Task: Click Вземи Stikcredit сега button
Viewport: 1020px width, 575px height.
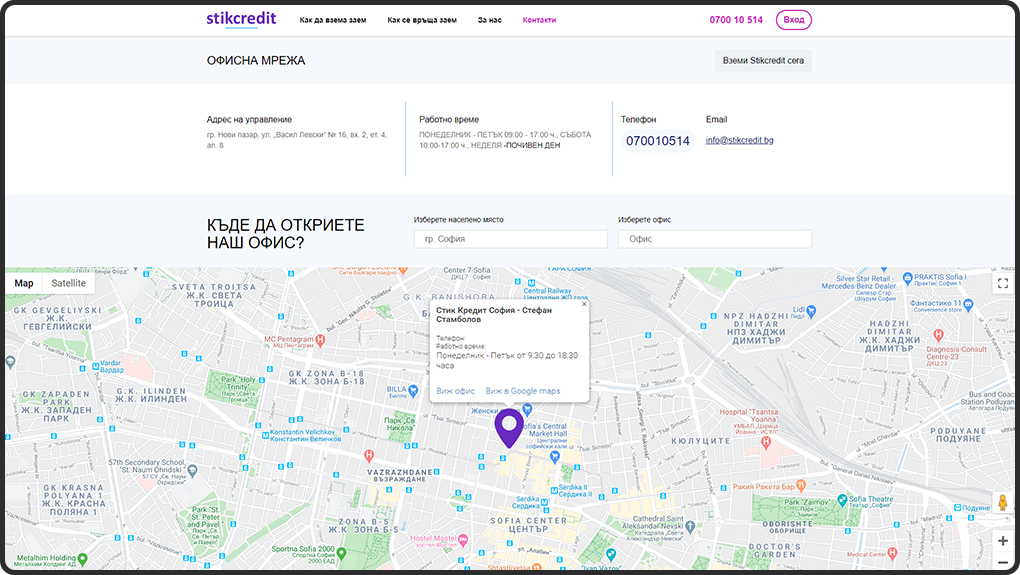Action: pos(763,60)
